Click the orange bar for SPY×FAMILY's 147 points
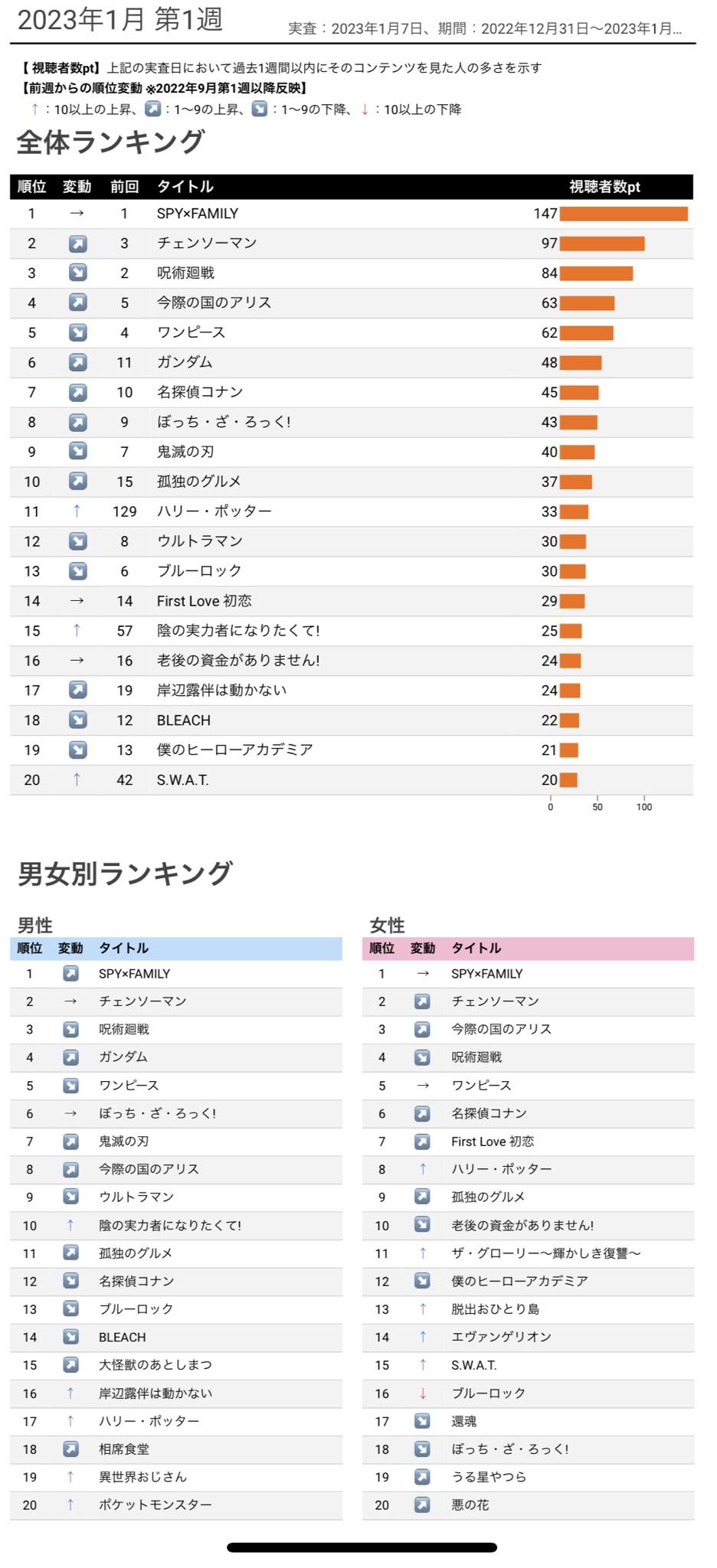This screenshot has width=717, height=1568. click(624, 214)
